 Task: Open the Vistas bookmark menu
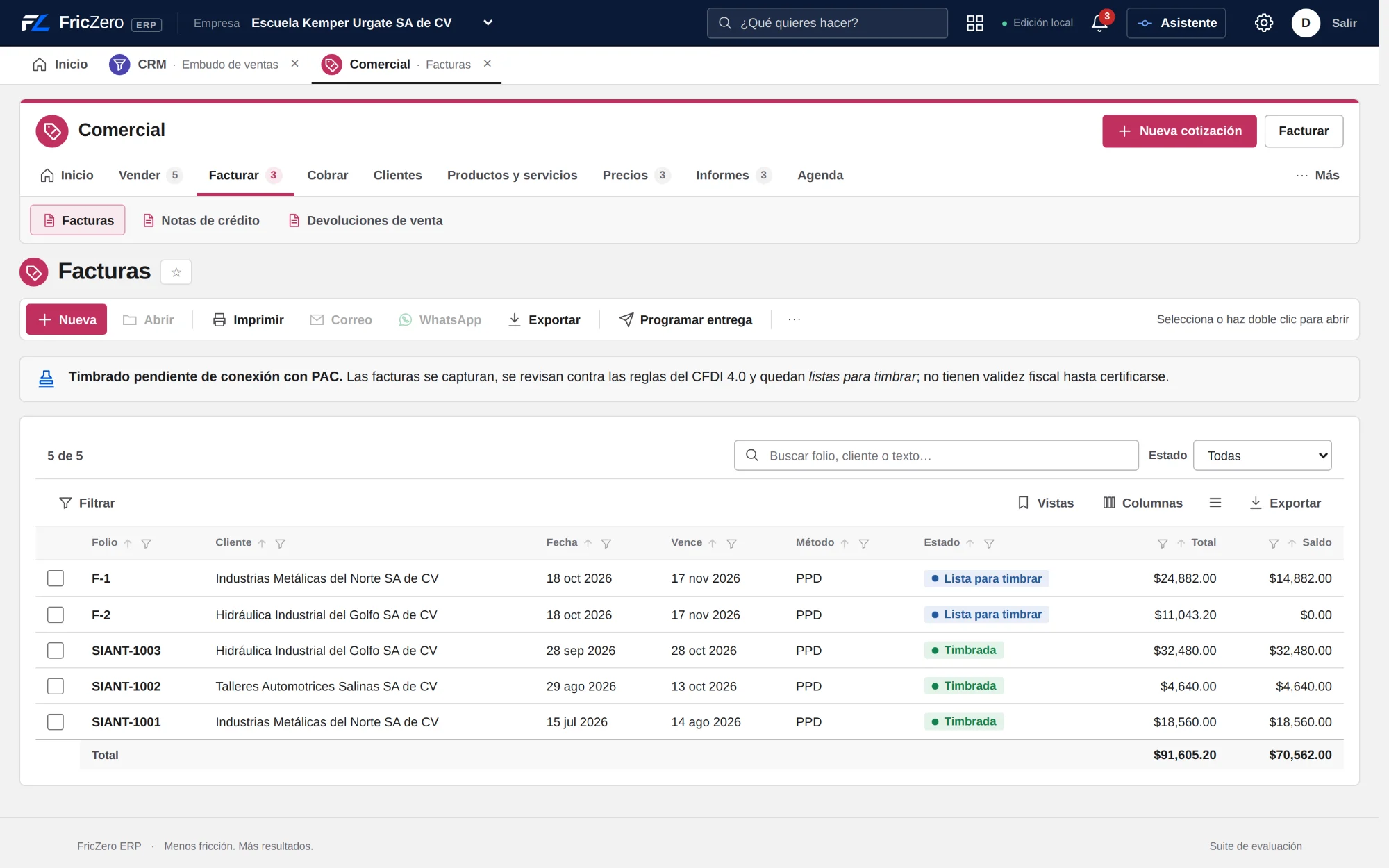1046,503
